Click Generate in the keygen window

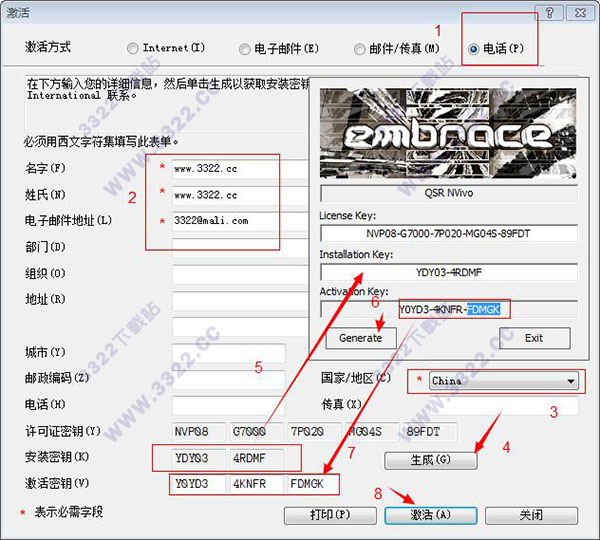tap(360, 338)
